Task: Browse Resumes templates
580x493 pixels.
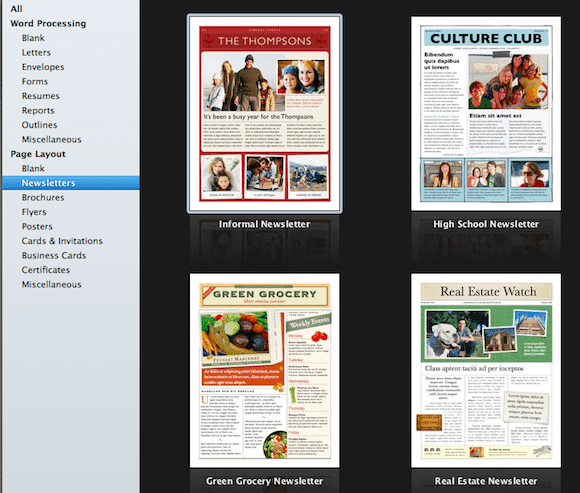Action: 41,96
